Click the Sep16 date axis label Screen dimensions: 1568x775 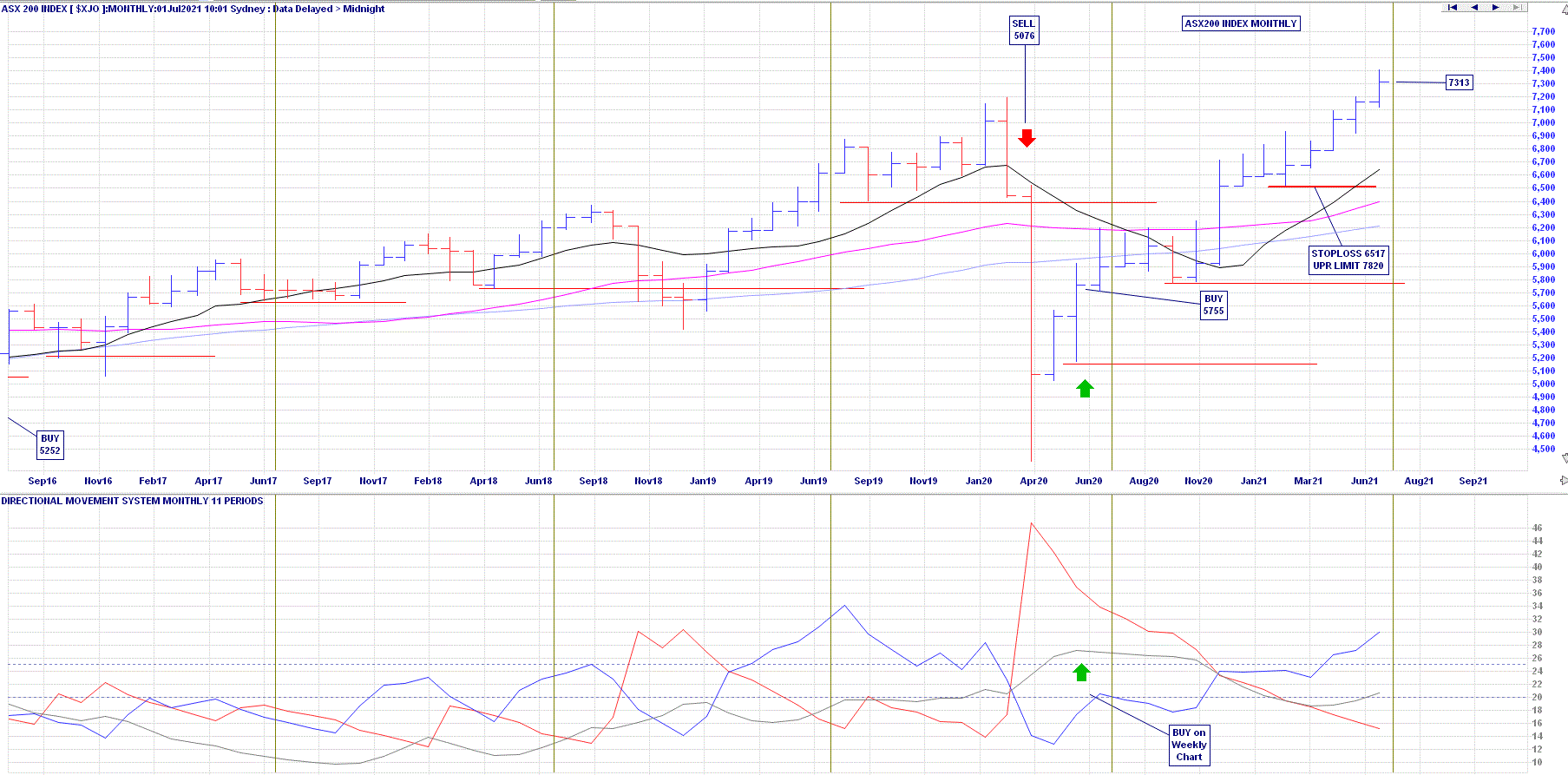coord(43,481)
